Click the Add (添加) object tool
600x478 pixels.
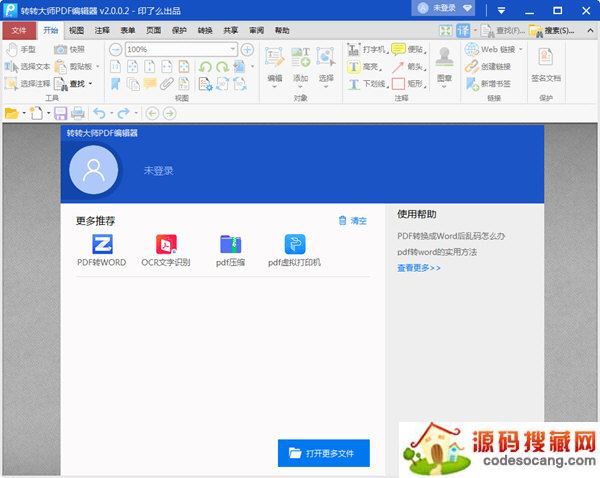coord(301,67)
